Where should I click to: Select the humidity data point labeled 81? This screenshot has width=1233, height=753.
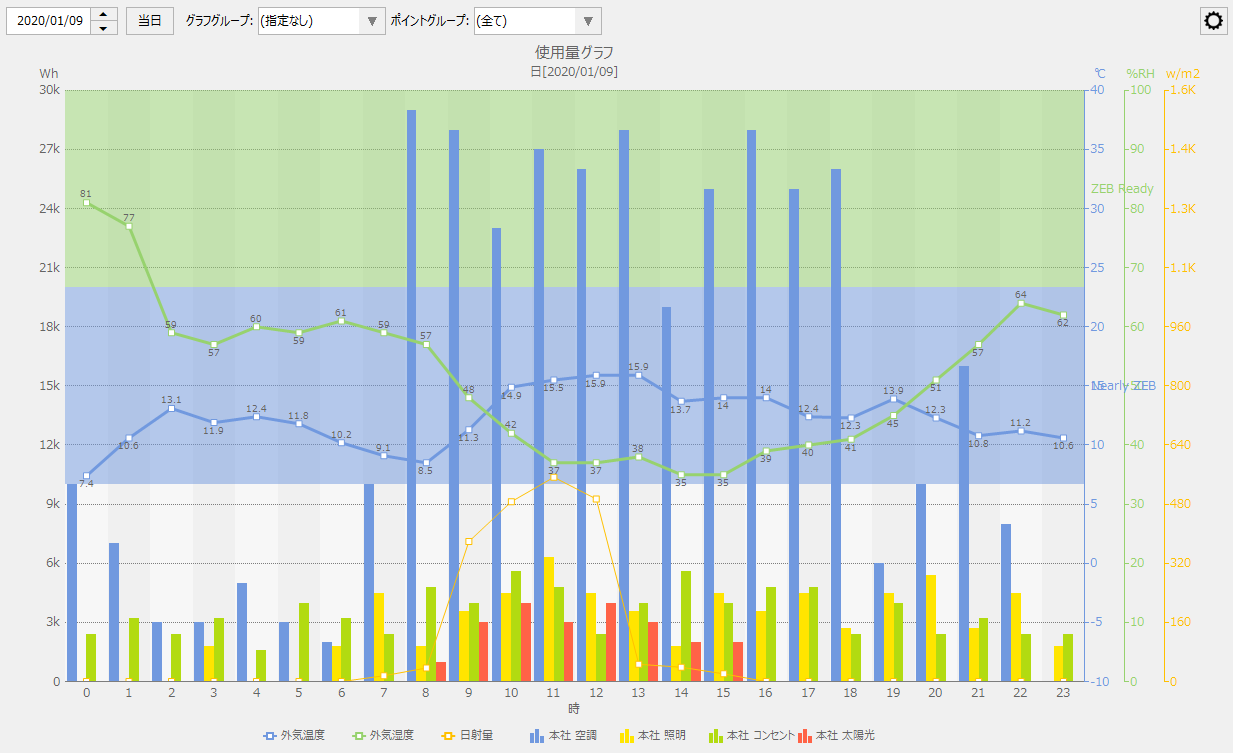coord(87,203)
